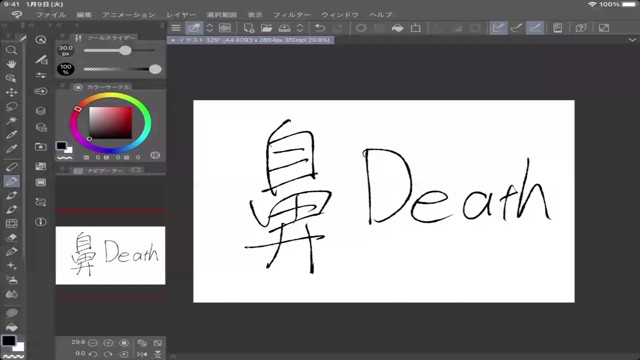
Task: Expand the up-down arrows beside edit icon
Action: [209, 28]
